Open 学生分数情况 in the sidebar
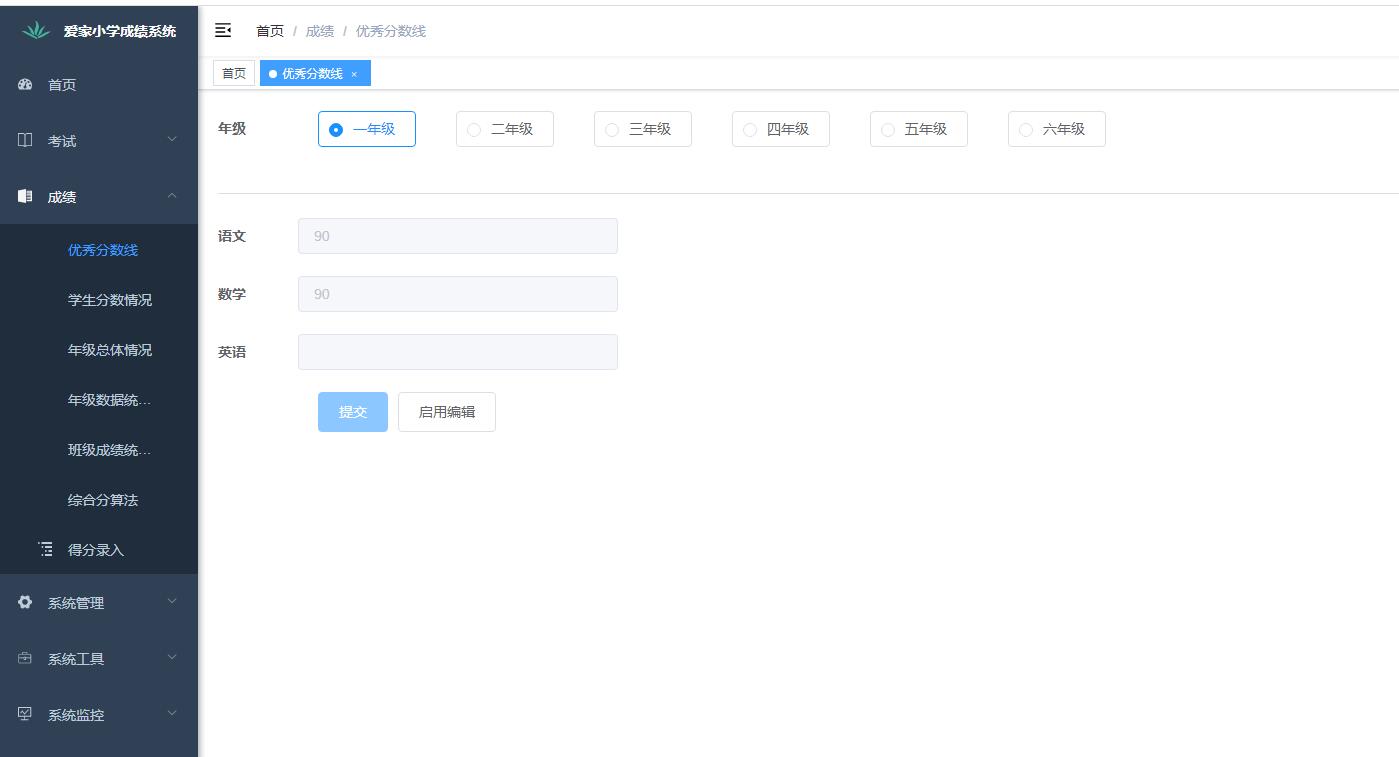This screenshot has width=1399, height=757. tap(110, 300)
